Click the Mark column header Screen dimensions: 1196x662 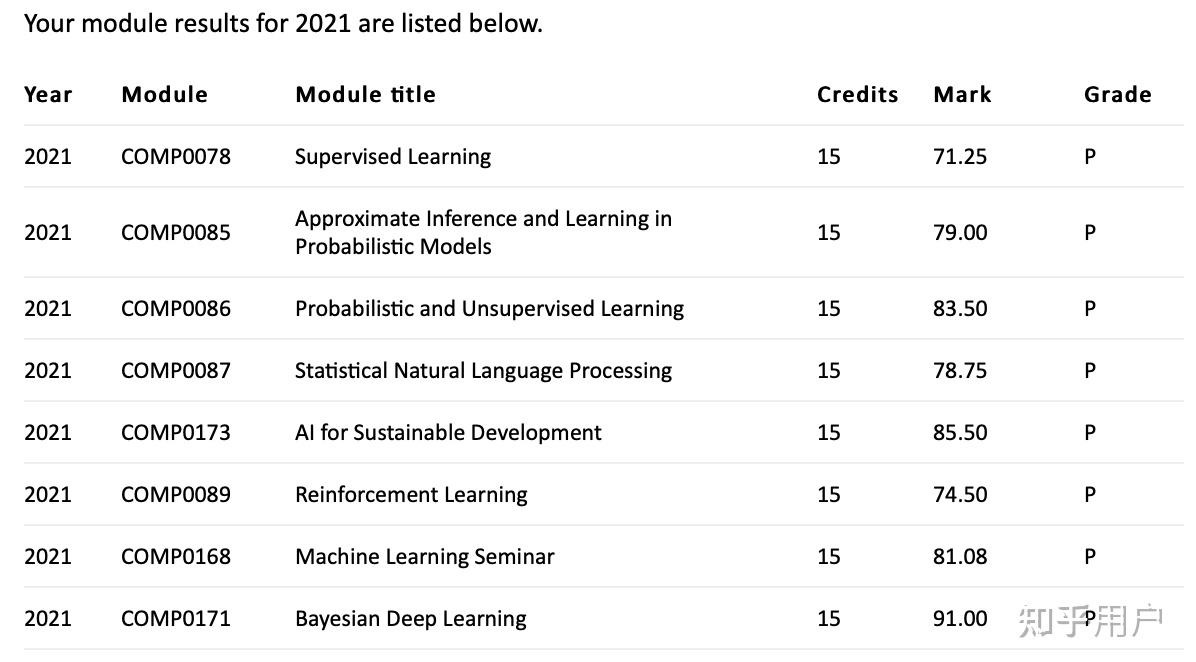coord(962,95)
